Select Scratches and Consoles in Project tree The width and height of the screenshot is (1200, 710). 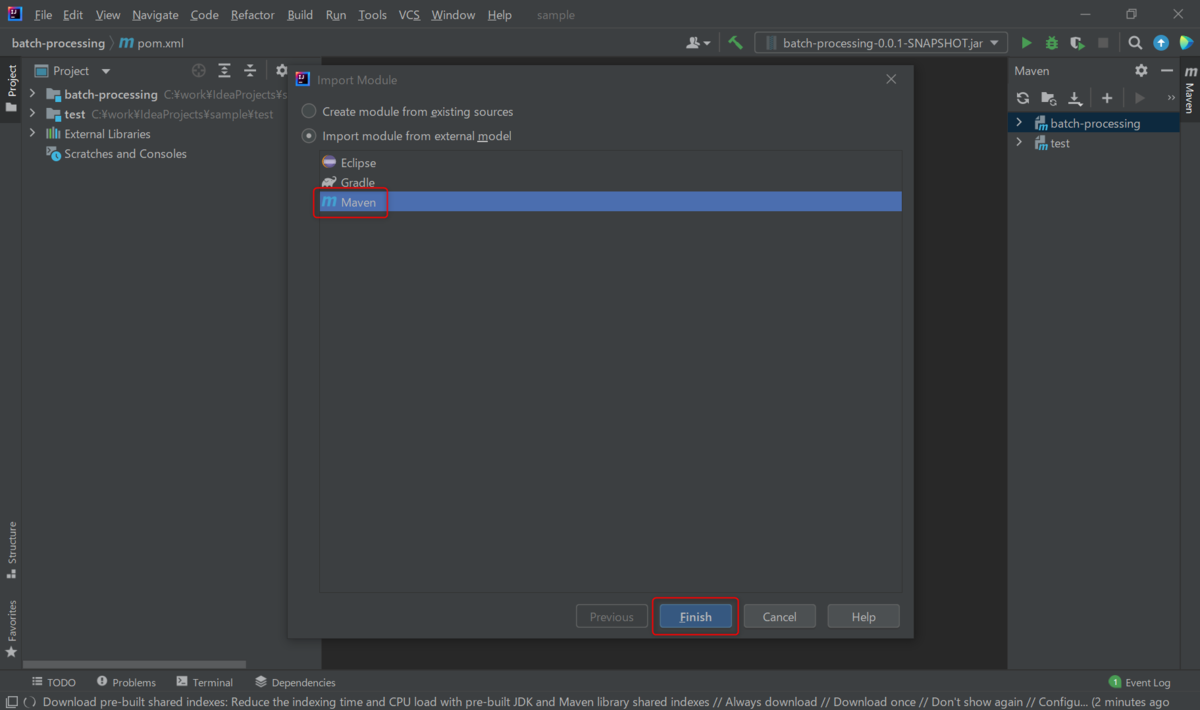116,154
